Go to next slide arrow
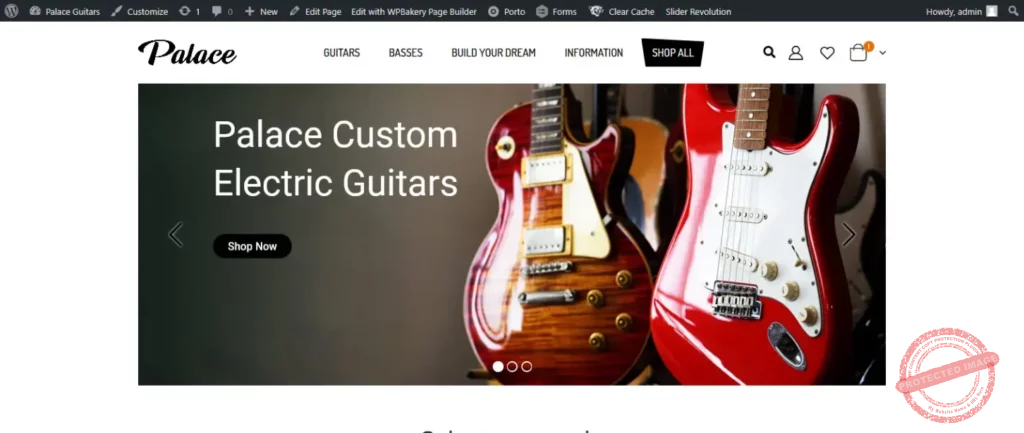 [x=848, y=234]
